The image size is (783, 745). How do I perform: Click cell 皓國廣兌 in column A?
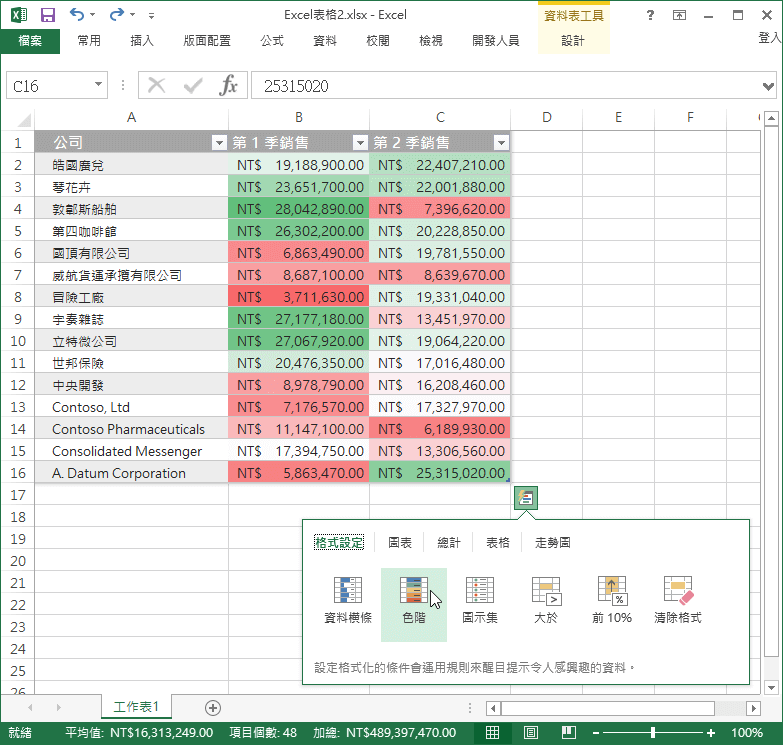click(131, 165)
